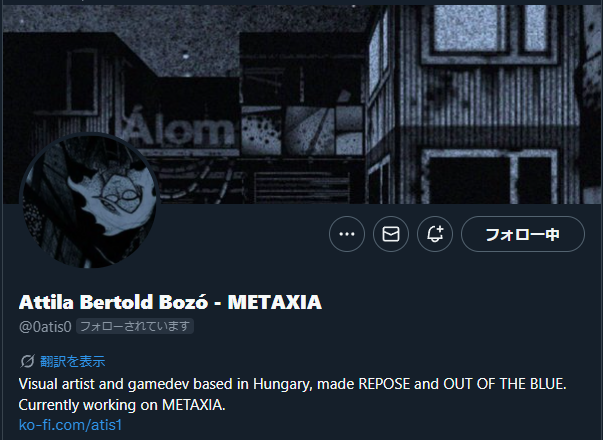Click OUT OF THE BLUE in the bio
The image size is (603, 440).
(x=505, y=384)
